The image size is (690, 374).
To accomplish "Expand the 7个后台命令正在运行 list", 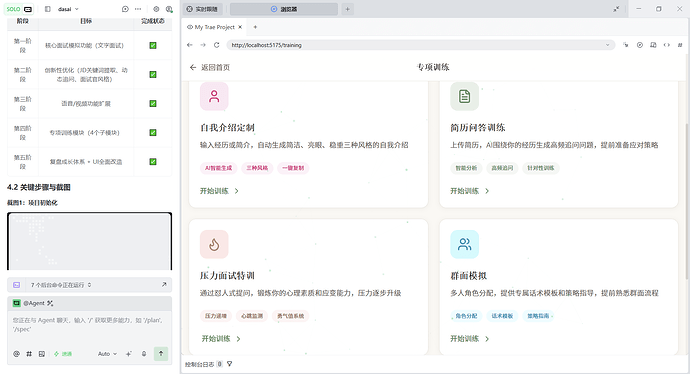I will tap(89, 285).
